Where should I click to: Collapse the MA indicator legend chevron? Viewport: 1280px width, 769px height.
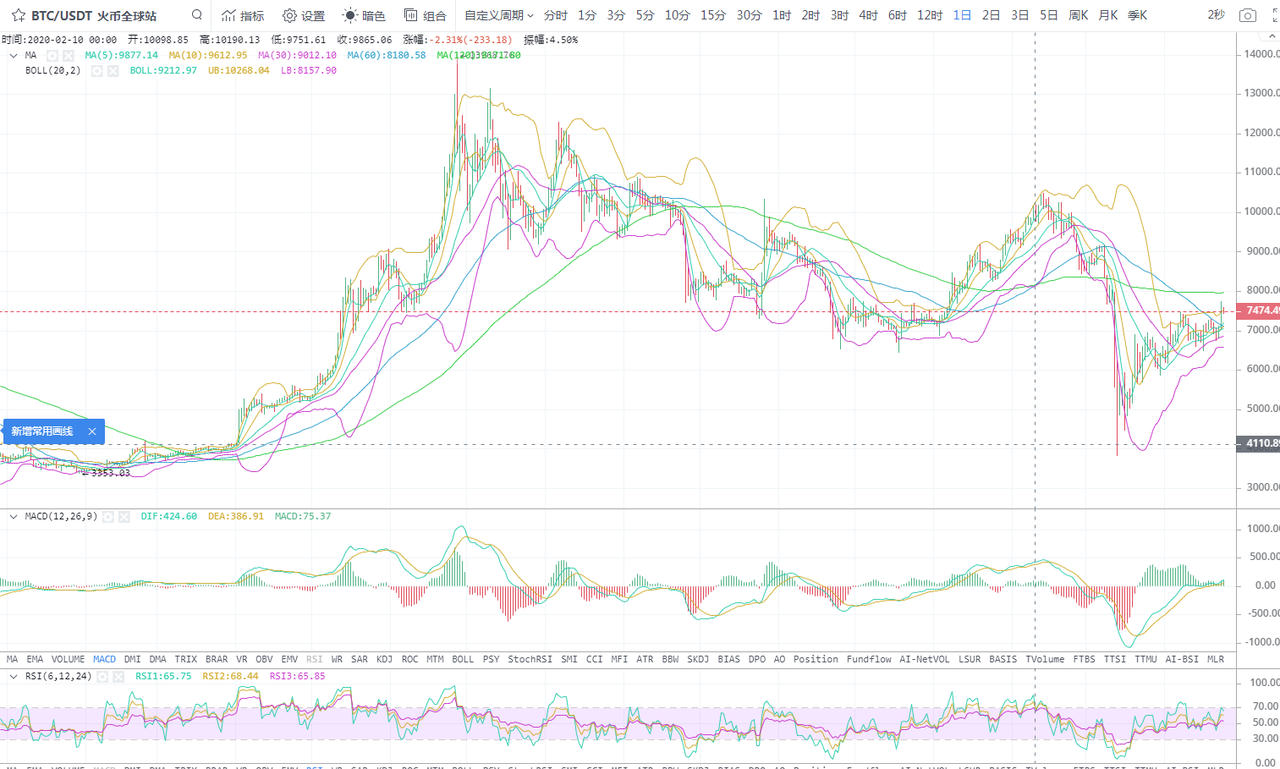tap(13, 56)
